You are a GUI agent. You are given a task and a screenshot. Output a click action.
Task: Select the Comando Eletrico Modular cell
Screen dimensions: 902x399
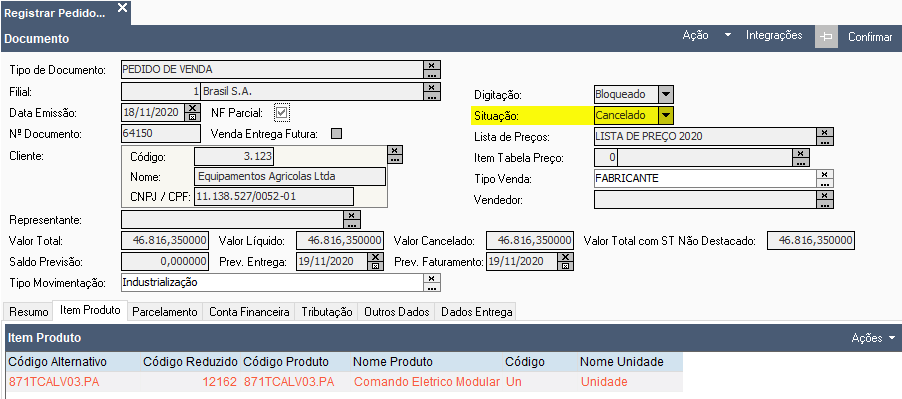coord(426,382)
